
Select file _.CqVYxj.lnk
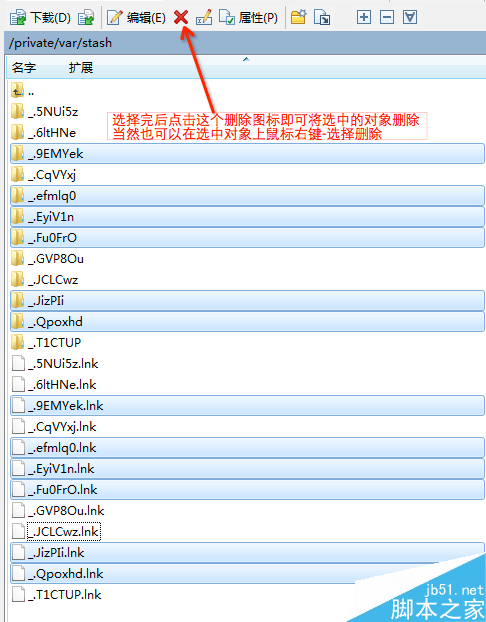click(54, 426)
